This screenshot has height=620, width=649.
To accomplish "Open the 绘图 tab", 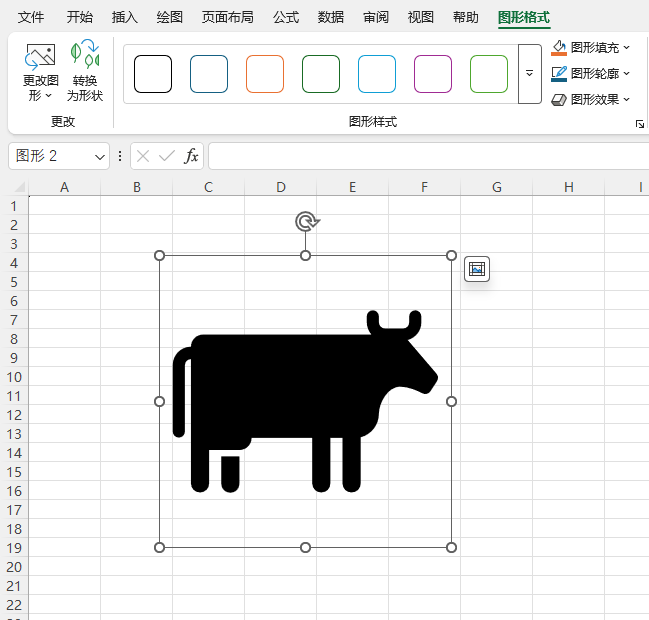I will pyautogui.click(x=170, y=17).
